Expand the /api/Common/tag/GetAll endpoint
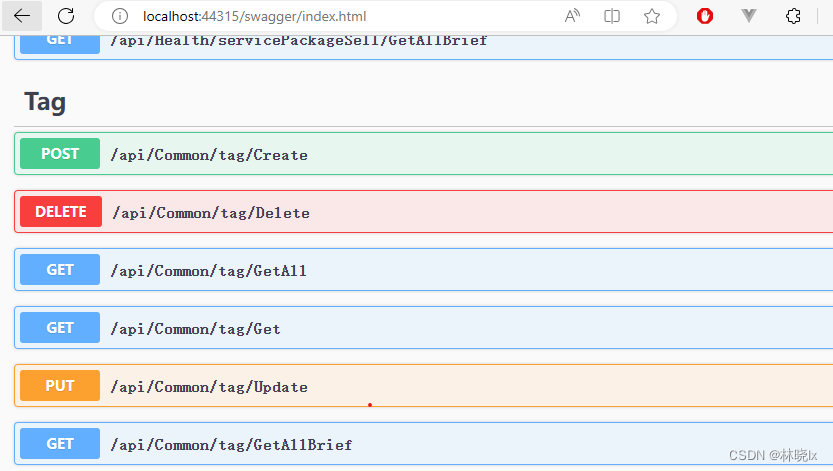 (208, 271)
